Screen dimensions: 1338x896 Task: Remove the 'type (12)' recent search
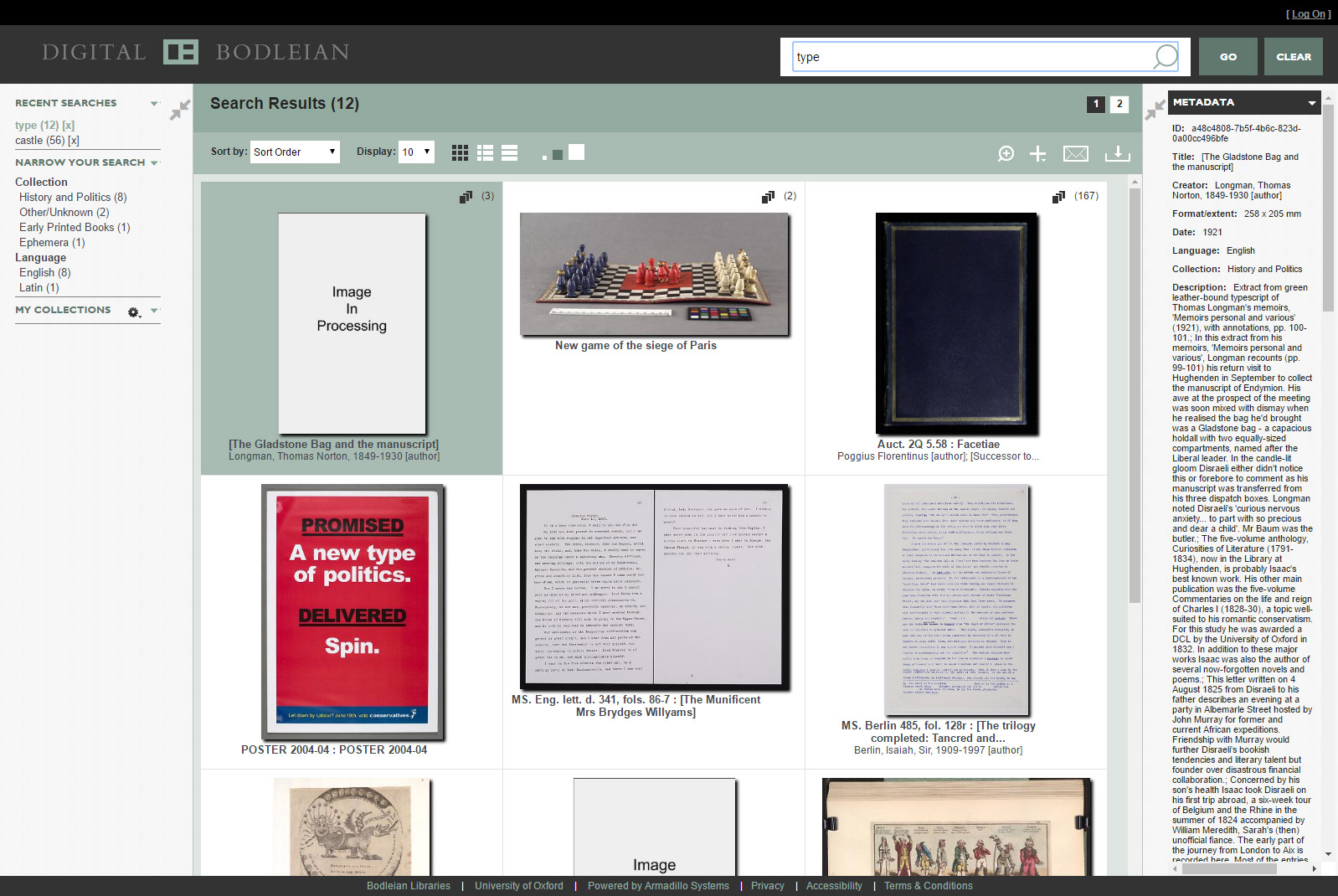tap(69, 126)
